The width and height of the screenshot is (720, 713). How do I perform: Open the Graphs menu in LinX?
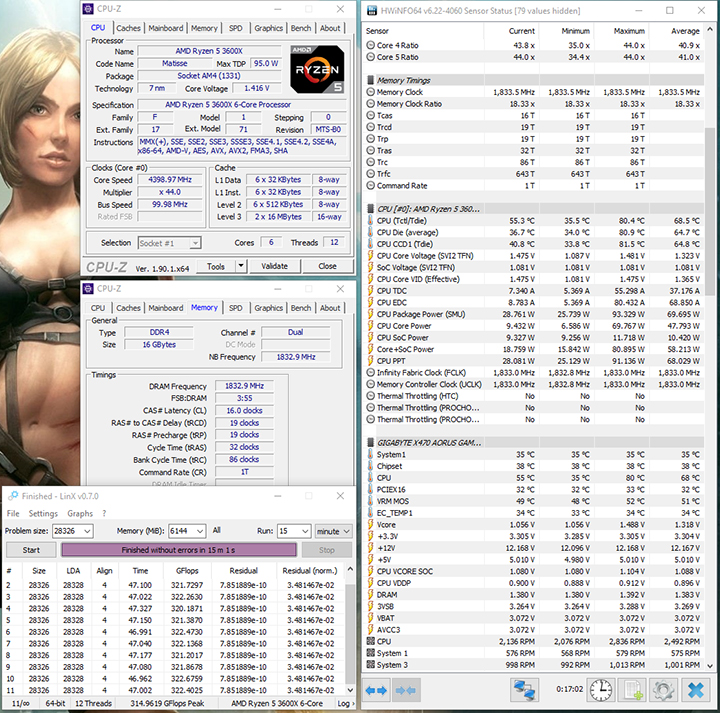tap(80, 513)
